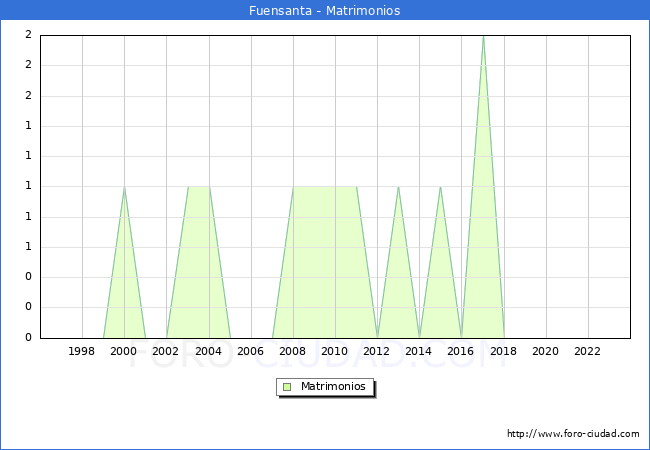Open the foro-ciudad.com link

[x=573, y=434]
